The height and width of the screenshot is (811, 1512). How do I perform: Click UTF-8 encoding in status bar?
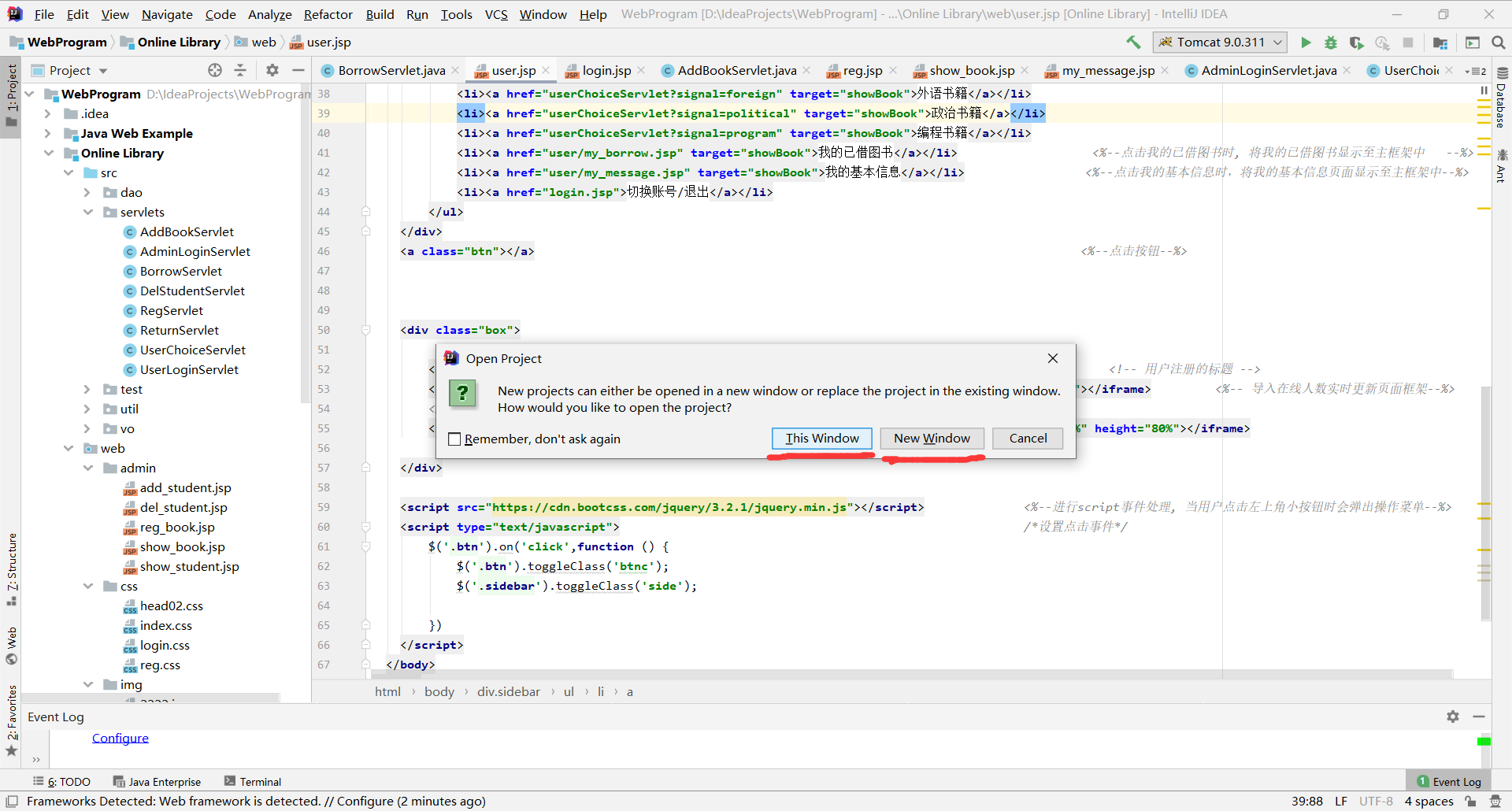pyautogui.click(x=1376, y=801)
